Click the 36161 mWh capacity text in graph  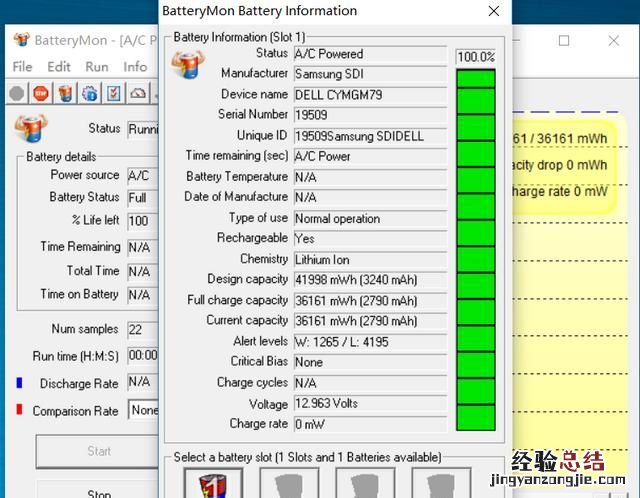[x=560, y=138]
